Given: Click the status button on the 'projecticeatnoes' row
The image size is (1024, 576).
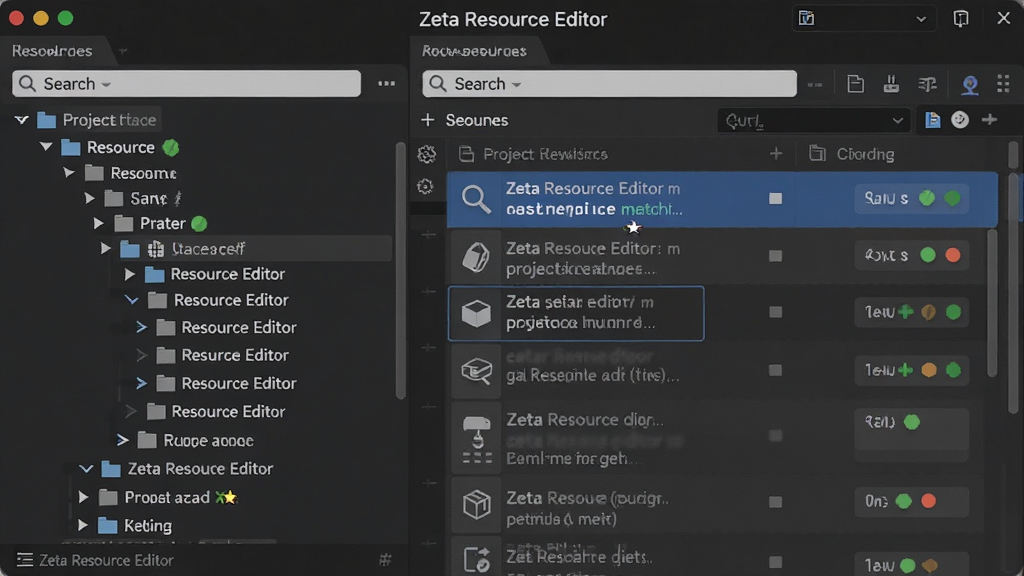Looking at the screenshot, I should 911,255.
